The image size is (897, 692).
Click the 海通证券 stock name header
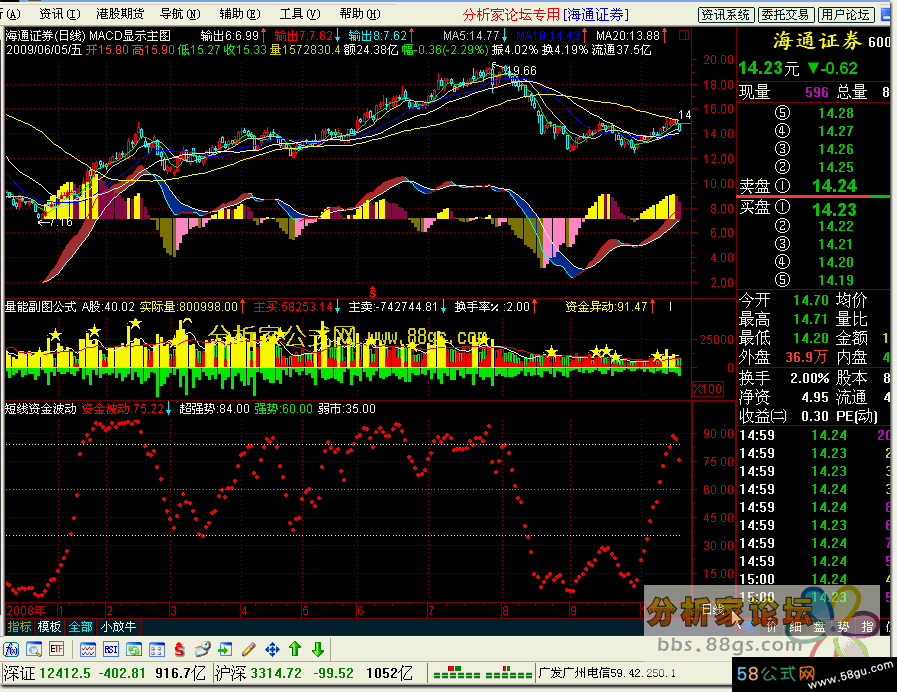pos(817,41)
